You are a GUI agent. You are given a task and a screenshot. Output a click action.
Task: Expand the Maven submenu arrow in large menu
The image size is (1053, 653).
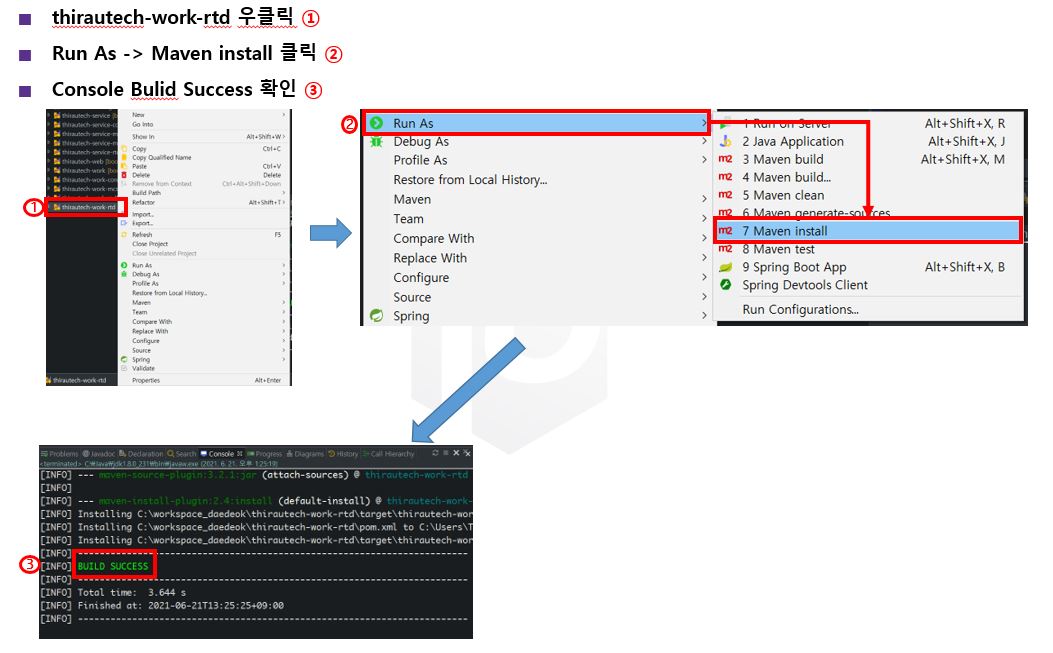coord(704,200)
